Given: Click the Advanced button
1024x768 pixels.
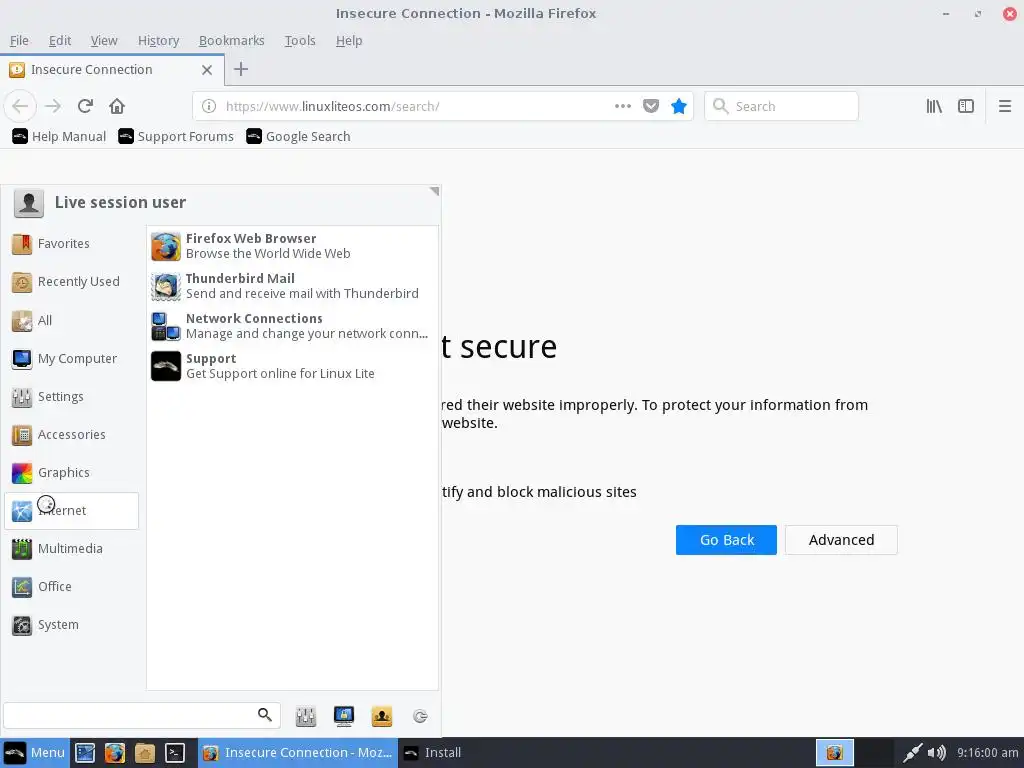Looking at the screenshot, I should 841,540.
